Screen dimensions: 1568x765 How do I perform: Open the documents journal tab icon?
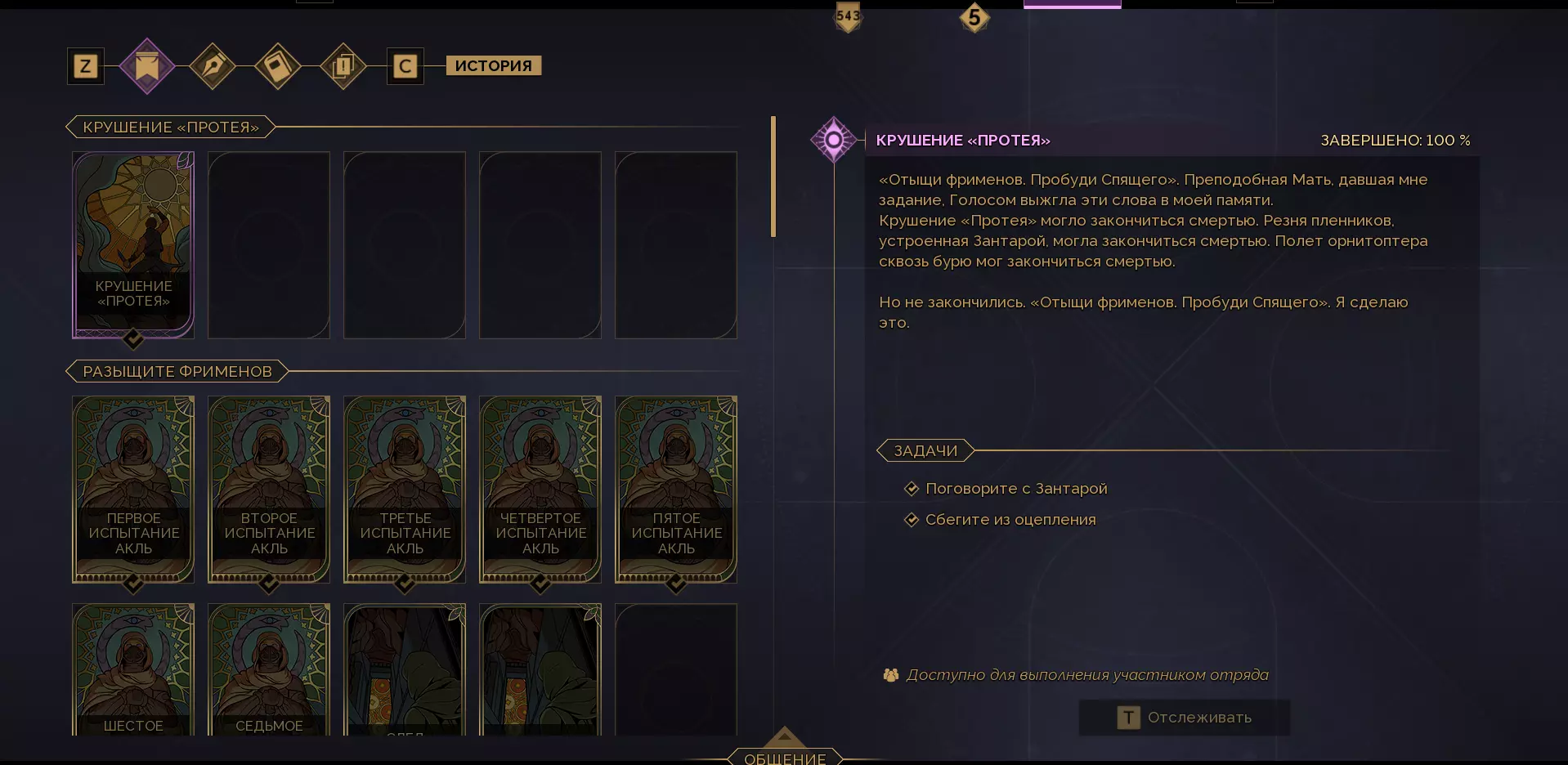343,66
